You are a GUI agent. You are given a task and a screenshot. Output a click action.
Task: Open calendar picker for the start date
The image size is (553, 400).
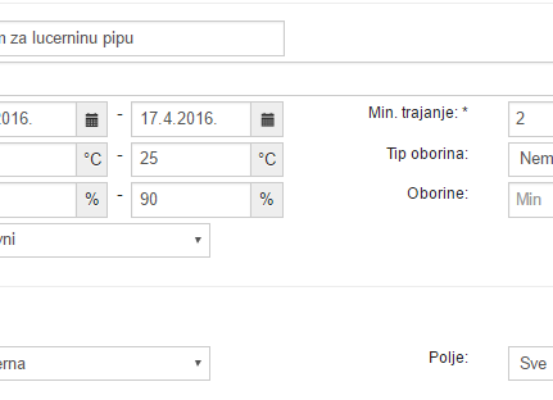click(x=92, y=119)
